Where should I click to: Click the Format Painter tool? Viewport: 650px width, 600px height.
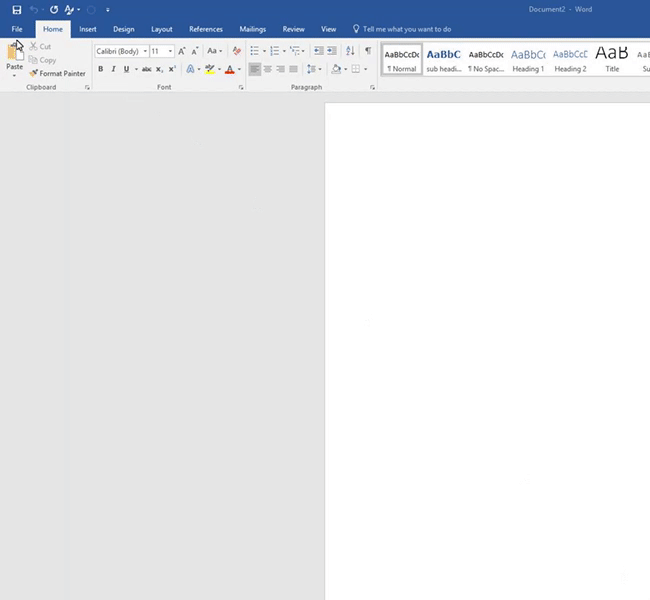[57, 73]
